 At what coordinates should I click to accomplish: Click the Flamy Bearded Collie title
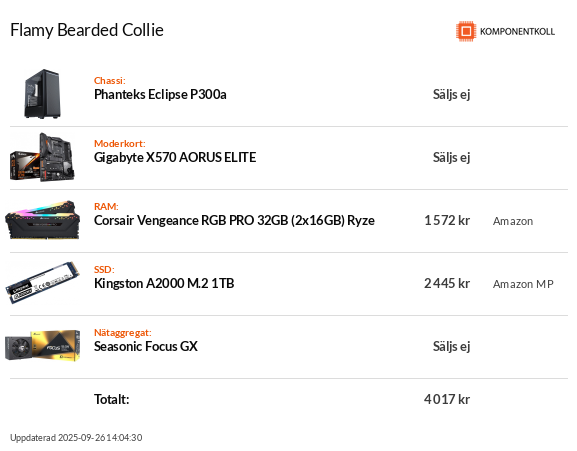[87, 30]
